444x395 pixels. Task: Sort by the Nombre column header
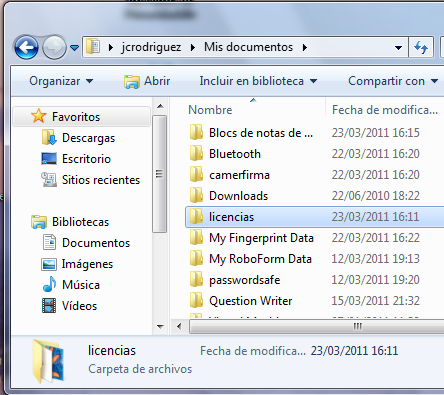click(210, 110)
